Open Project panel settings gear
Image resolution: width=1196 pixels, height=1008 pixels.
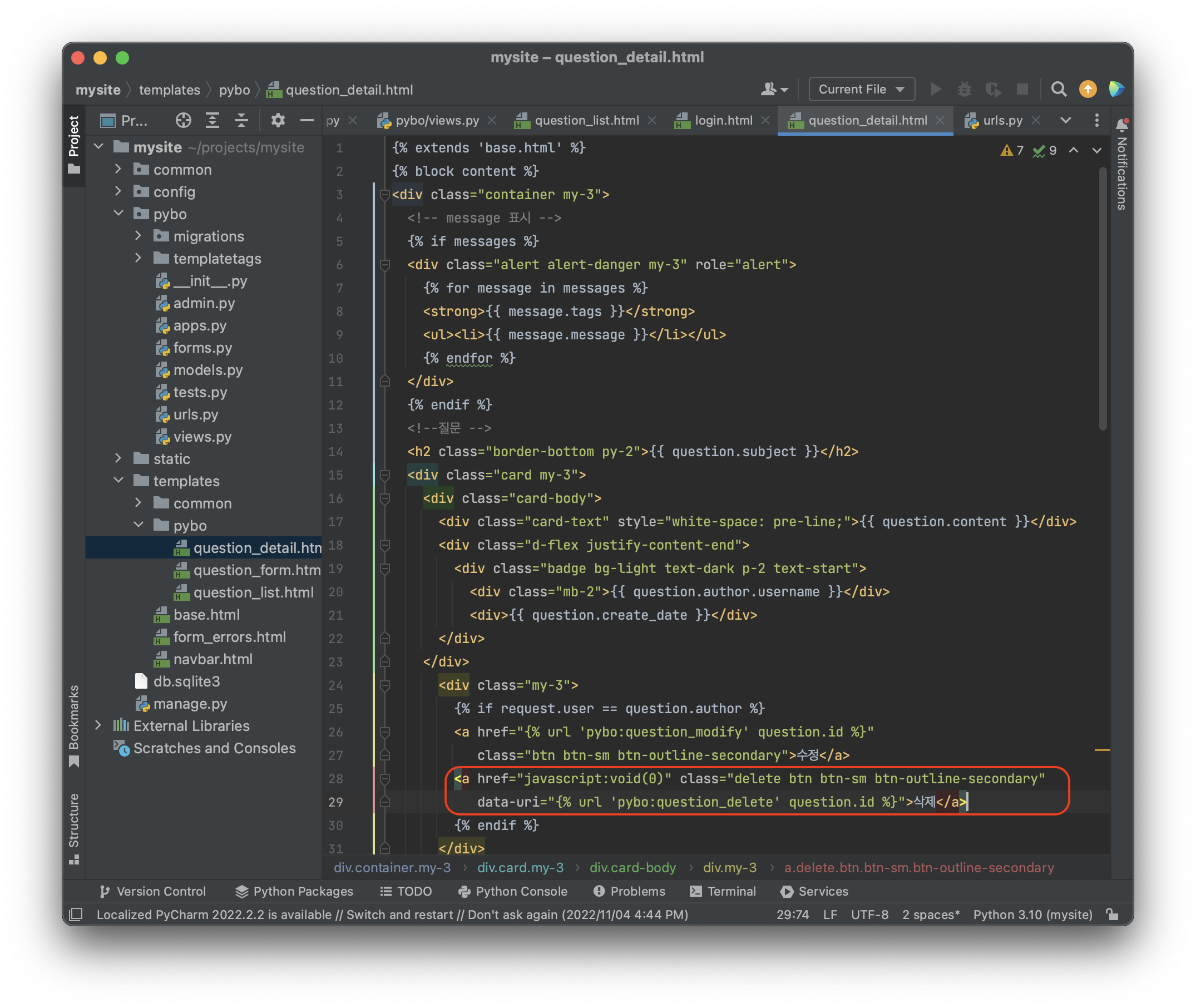point(278,121)
